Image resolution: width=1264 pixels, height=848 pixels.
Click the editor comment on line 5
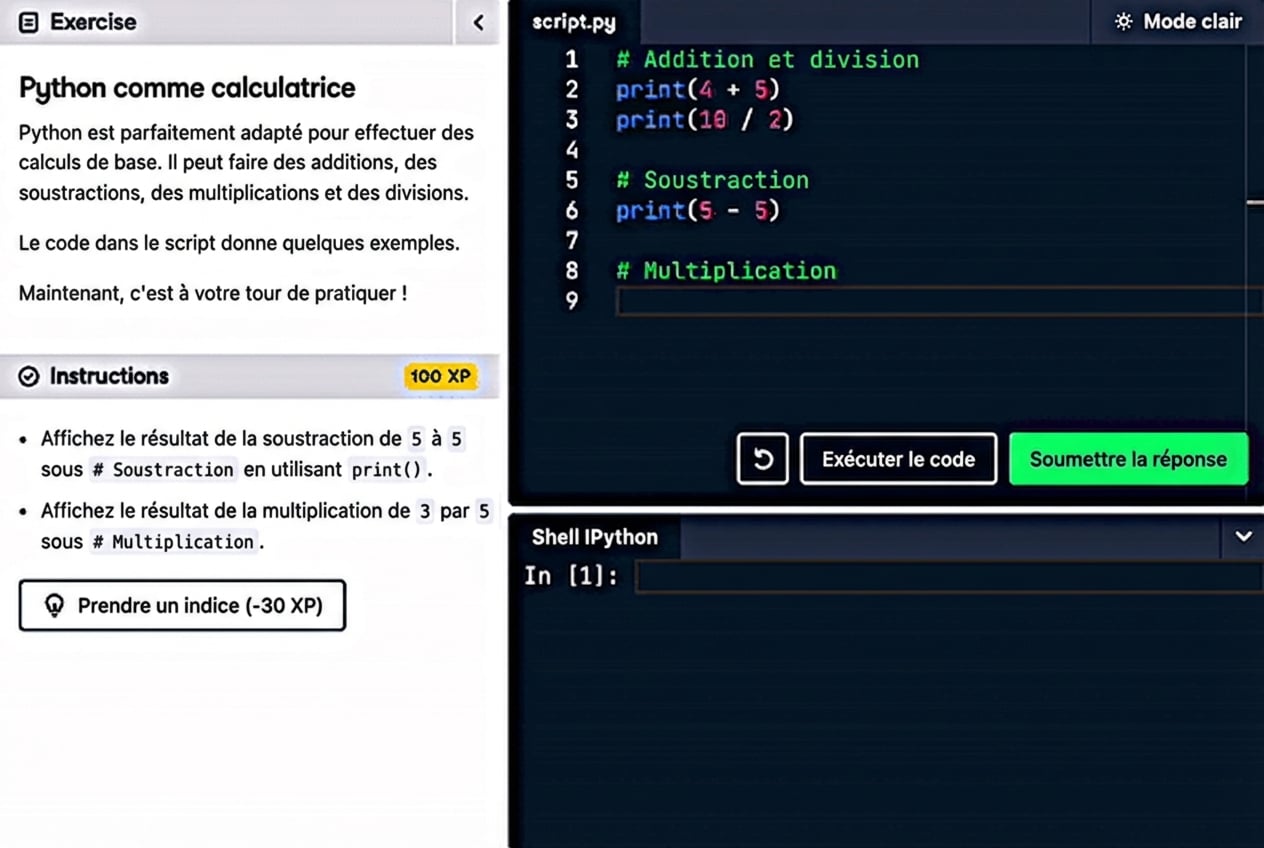click(x=712, y=180)
